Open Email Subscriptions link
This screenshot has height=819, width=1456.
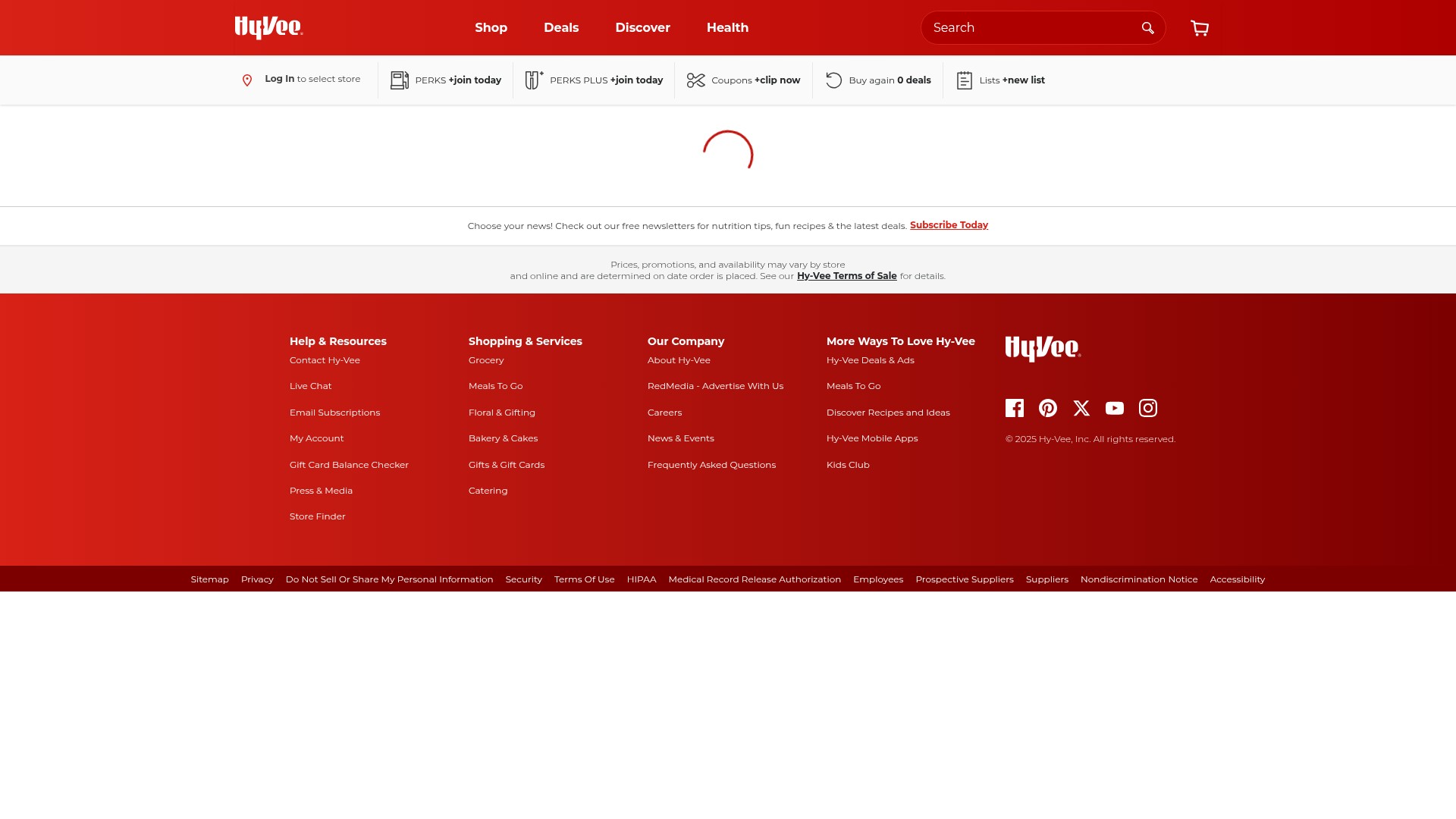334,413
